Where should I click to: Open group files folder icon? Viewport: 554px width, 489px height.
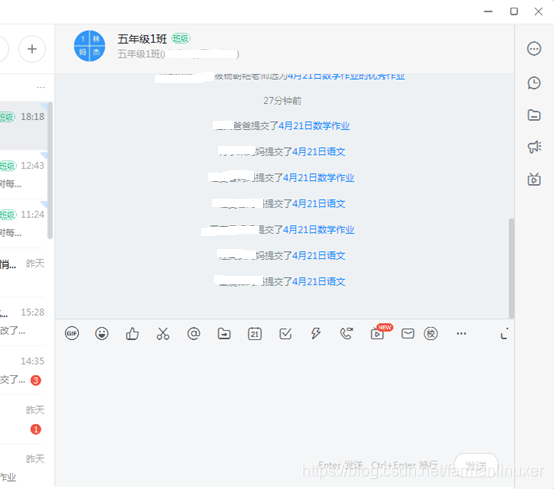point(534,115)
